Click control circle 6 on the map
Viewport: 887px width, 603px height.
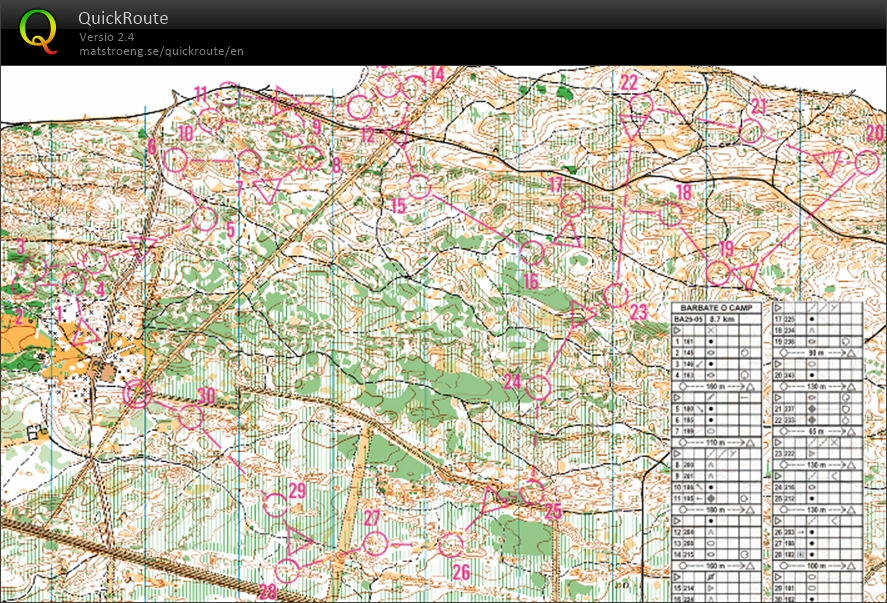(x=176, y=160)
